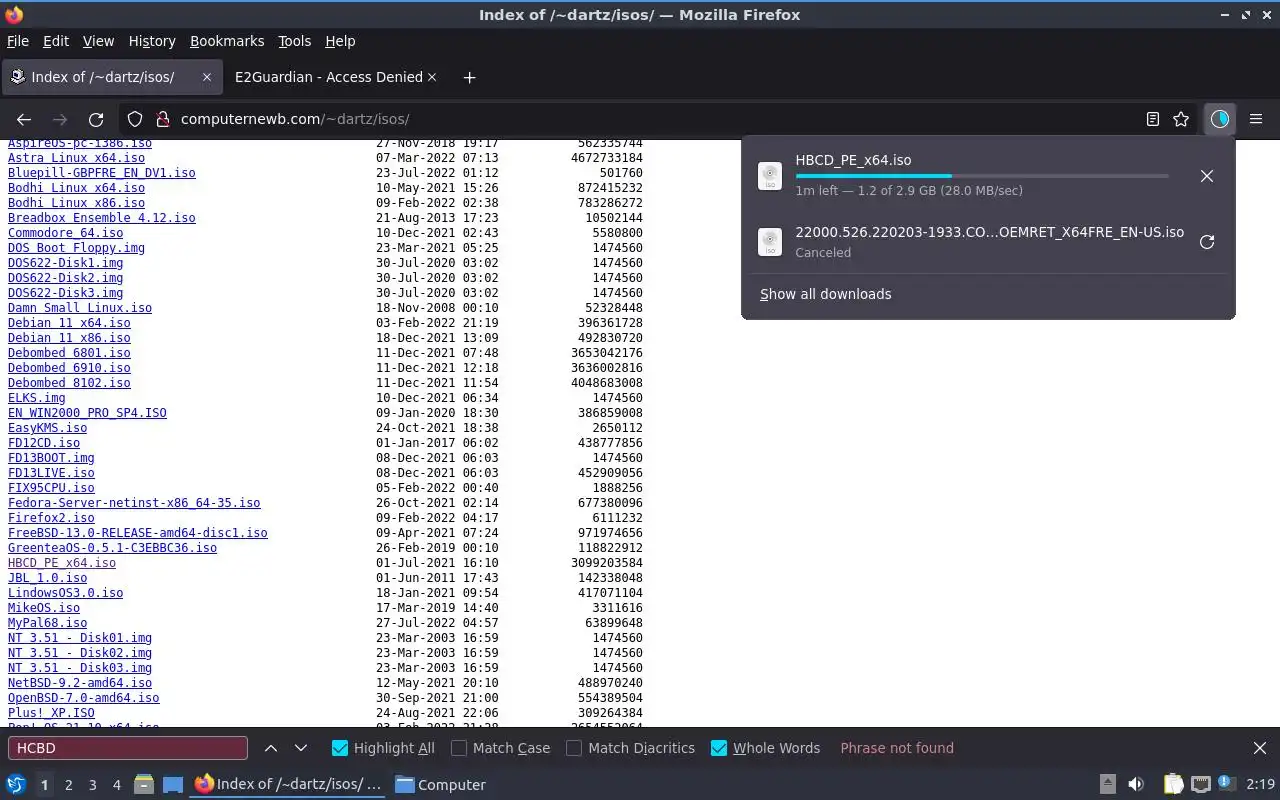Image resolution: width=1280 pixels, height=800 pixels.
Task: Reload the current page
Action: pos(96,119)
